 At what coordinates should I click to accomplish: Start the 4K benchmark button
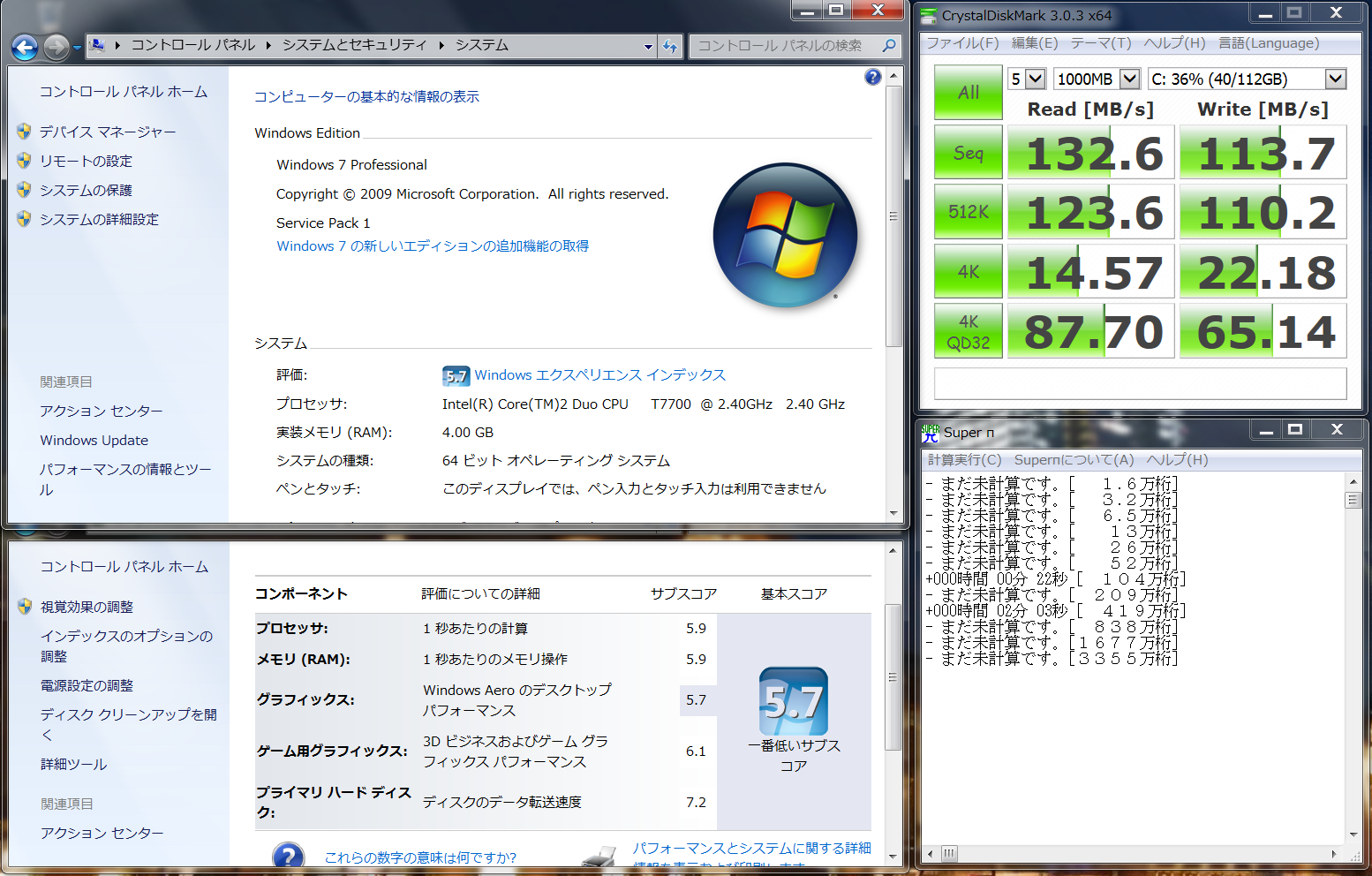point(969,271)
